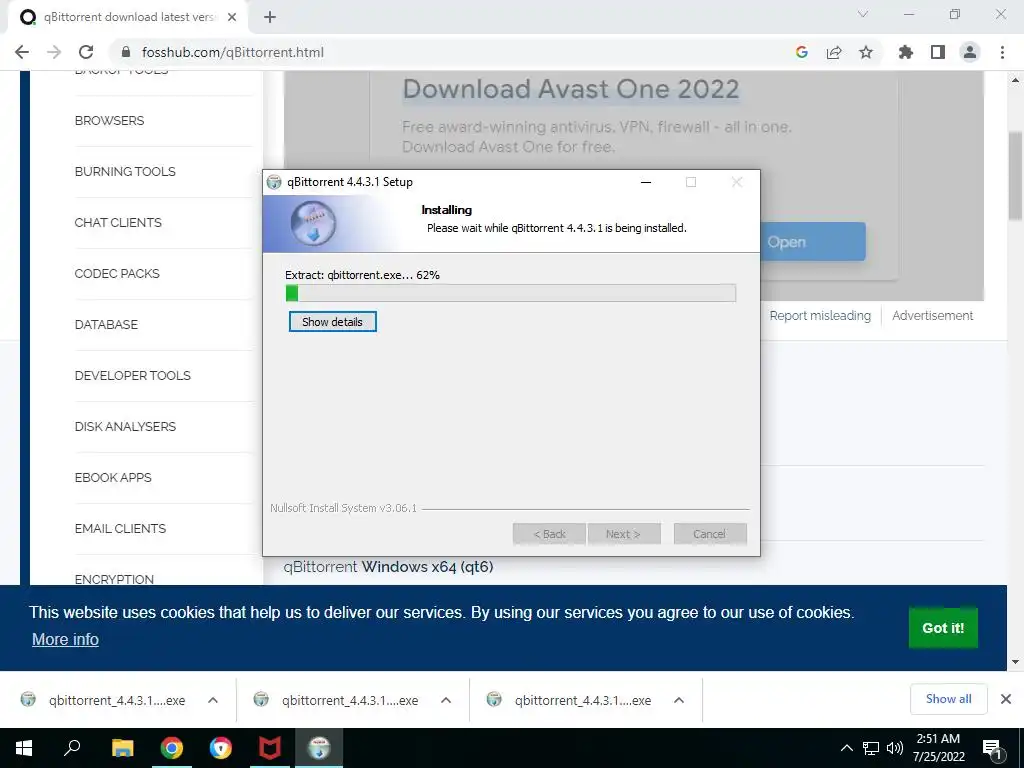1024x768 pixels.
Task: Open DATABASE category
Action: pyautogui.click(x=106, y=325)
